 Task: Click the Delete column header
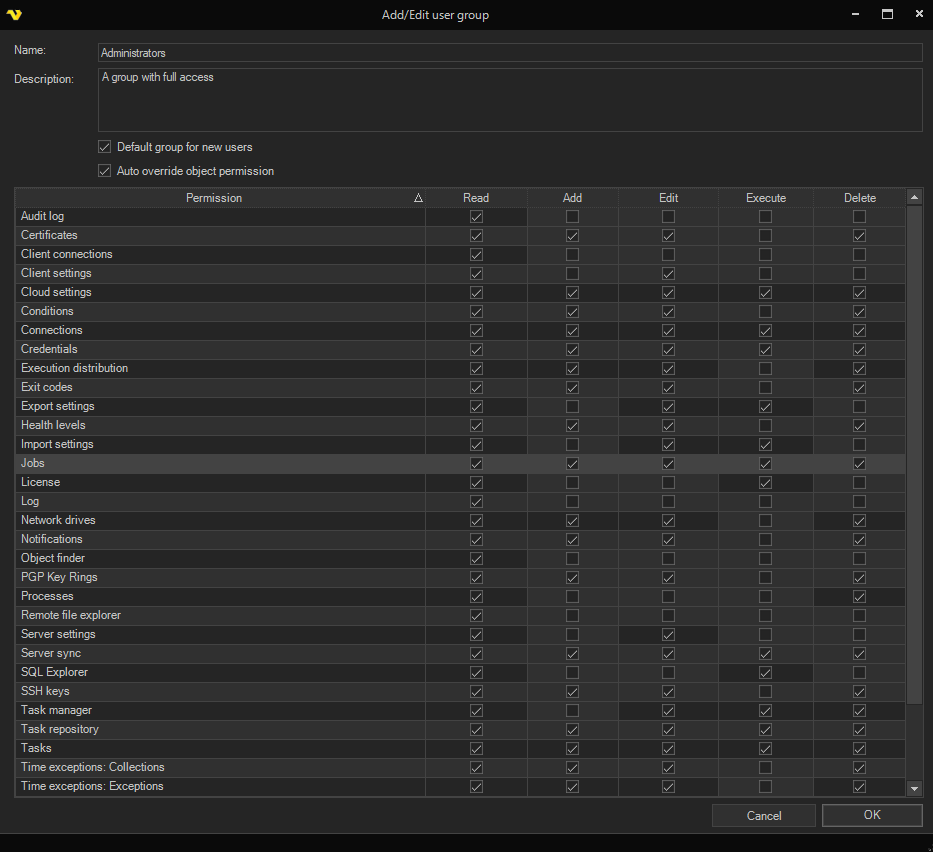pos(859,198)
